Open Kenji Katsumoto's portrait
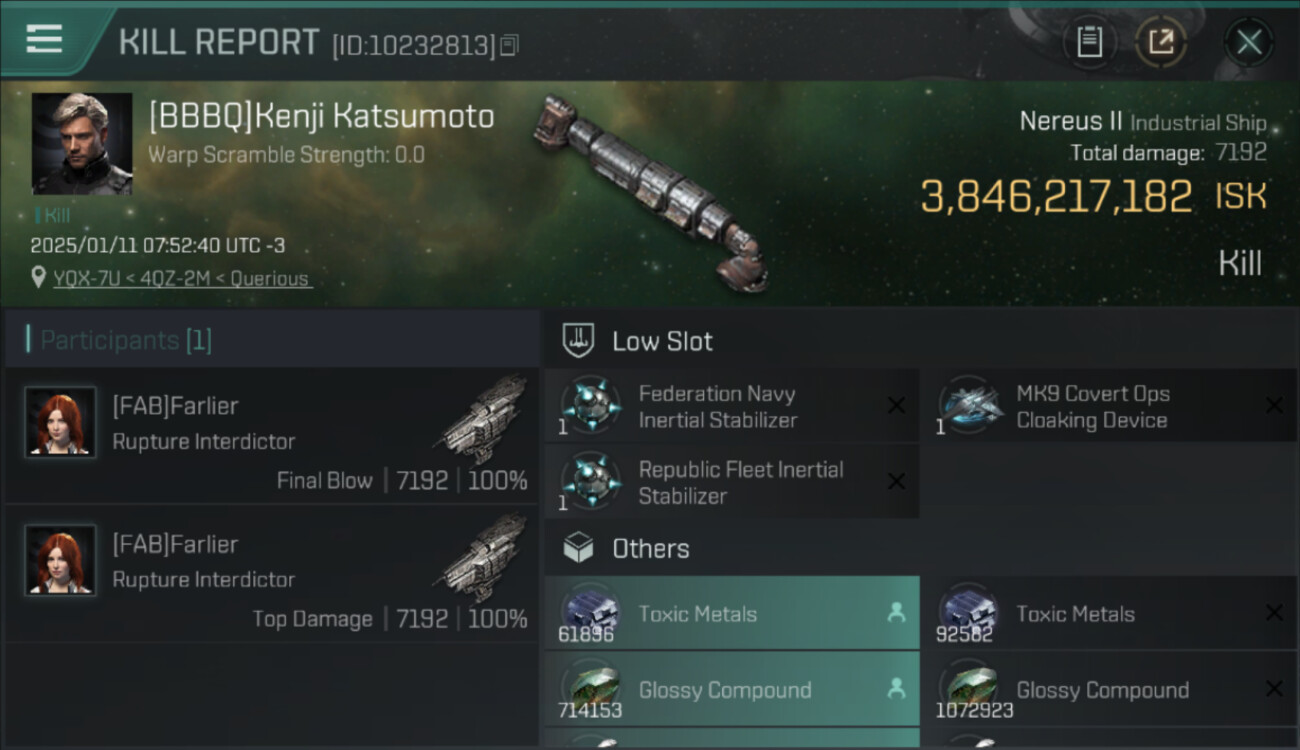Image resolution: width=1300 pixels, height=750 pixels. pyautogui.click(x=82, y=143)
